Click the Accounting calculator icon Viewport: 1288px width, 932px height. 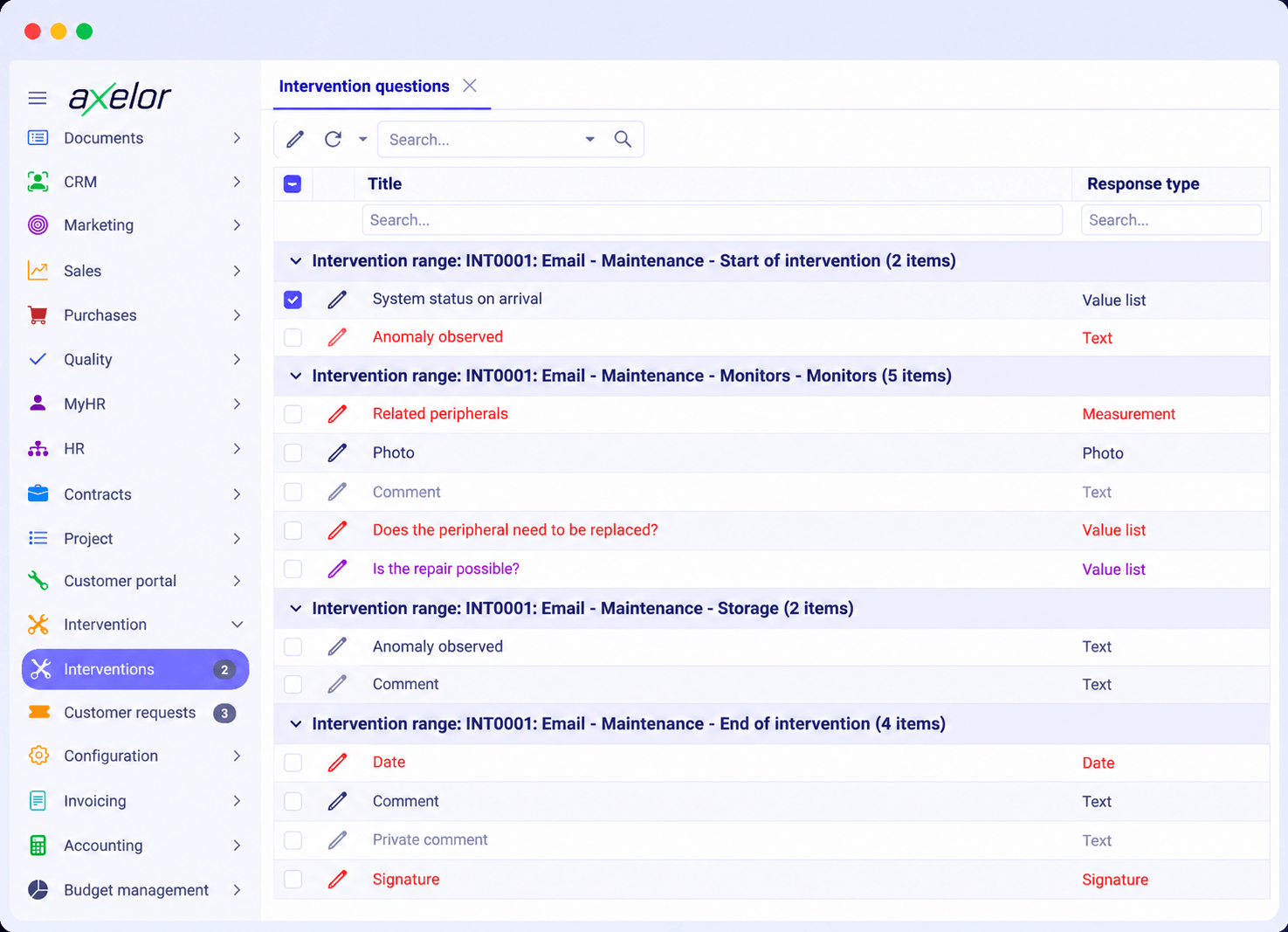[x=38, y=845]
